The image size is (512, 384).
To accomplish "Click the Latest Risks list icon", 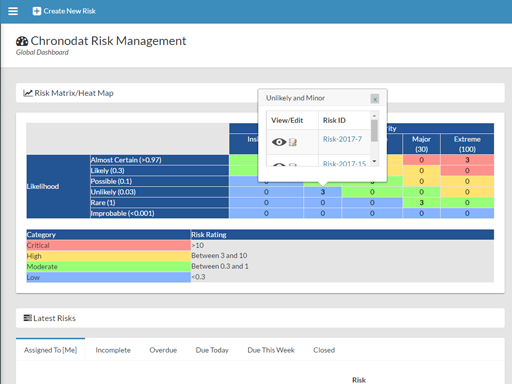I will pyautogui.click(x=27, y=318).
